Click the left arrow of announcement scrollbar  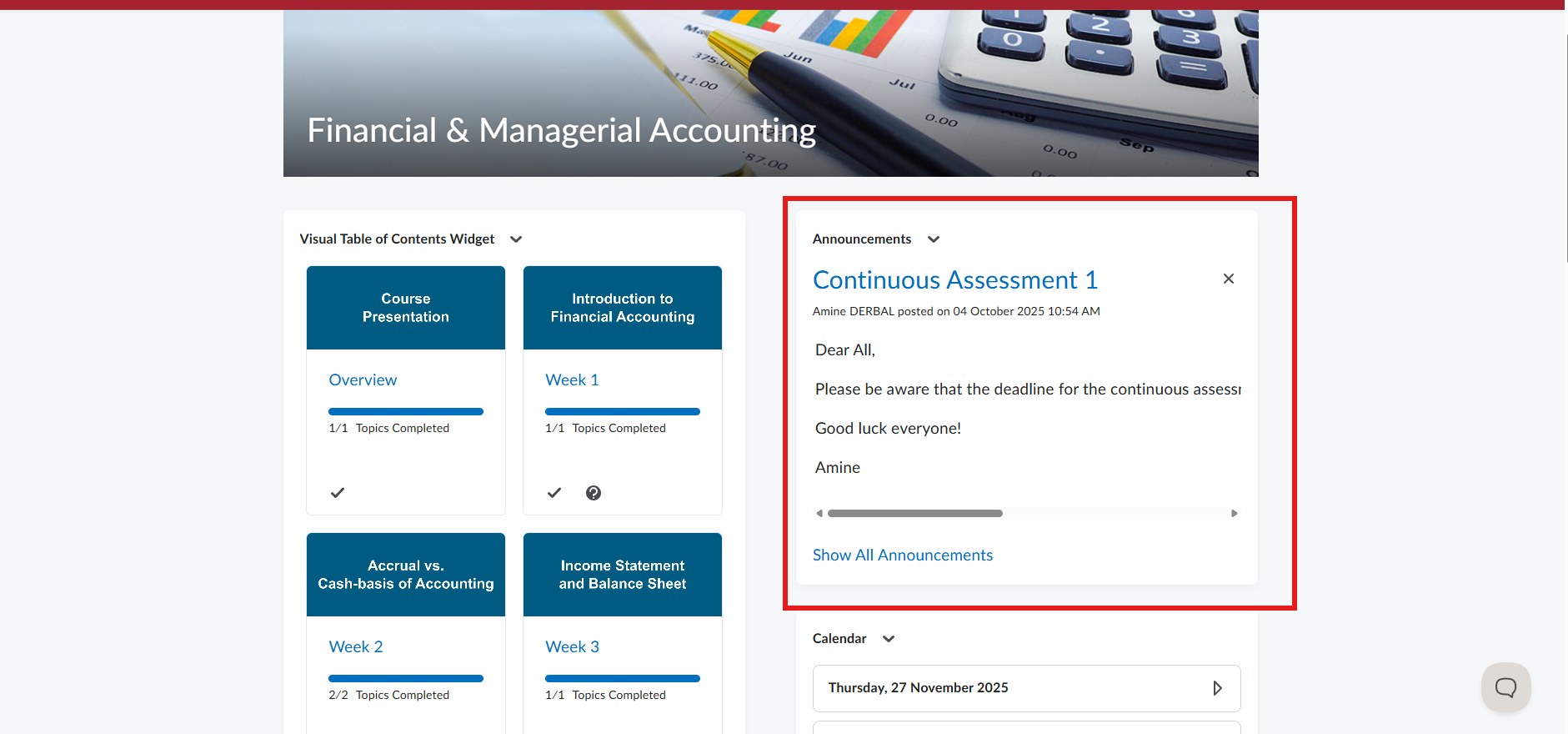pyautogui.click(x=819, y=514)
